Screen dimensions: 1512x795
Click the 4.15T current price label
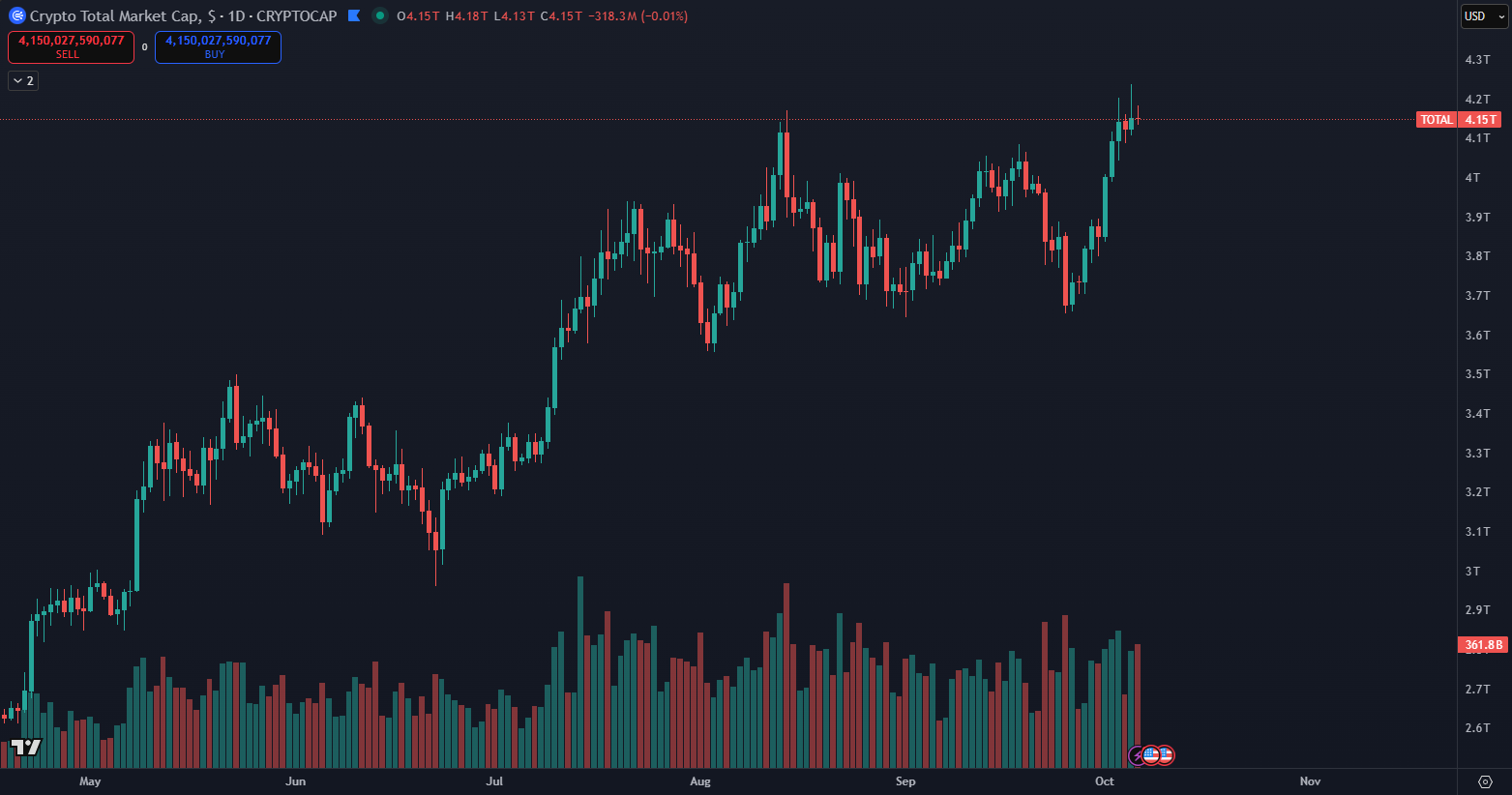pyautogui.click(x=1480, y=120)
